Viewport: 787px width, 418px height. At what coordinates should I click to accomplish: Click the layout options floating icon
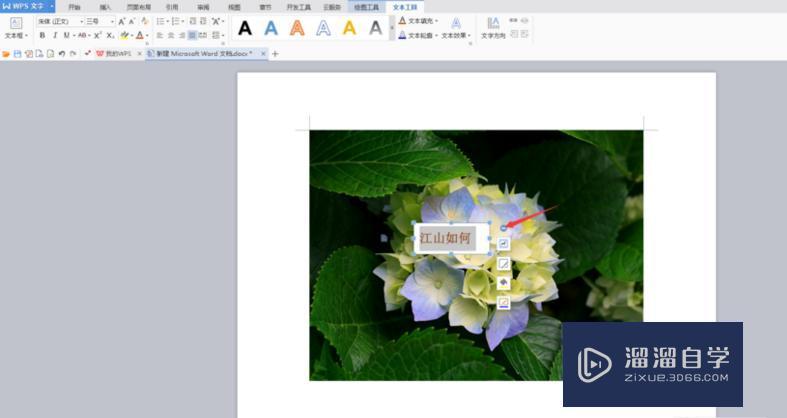coord(503,244)
